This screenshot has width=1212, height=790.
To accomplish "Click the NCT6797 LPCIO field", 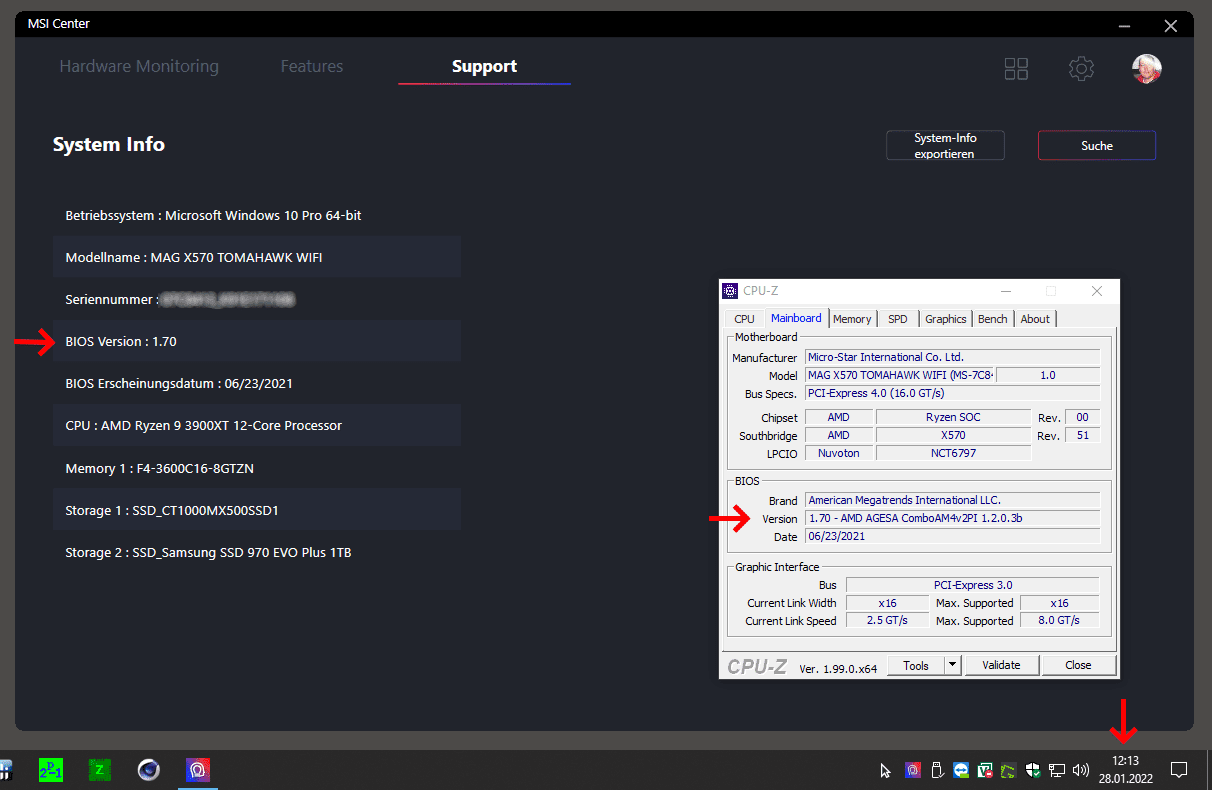I will 953,453.
